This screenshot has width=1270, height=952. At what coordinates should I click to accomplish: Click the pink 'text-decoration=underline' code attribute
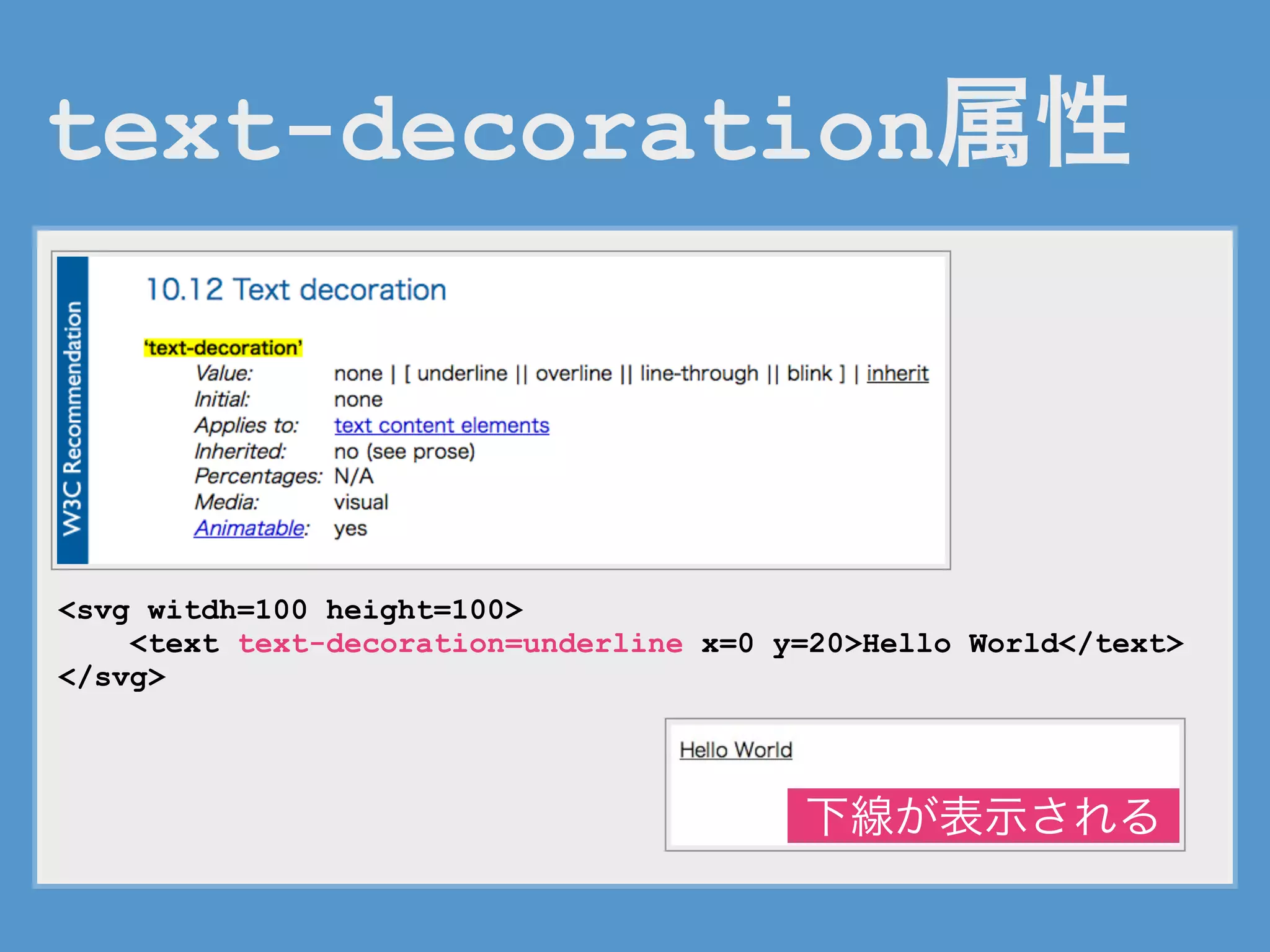(x=461, y=643)
